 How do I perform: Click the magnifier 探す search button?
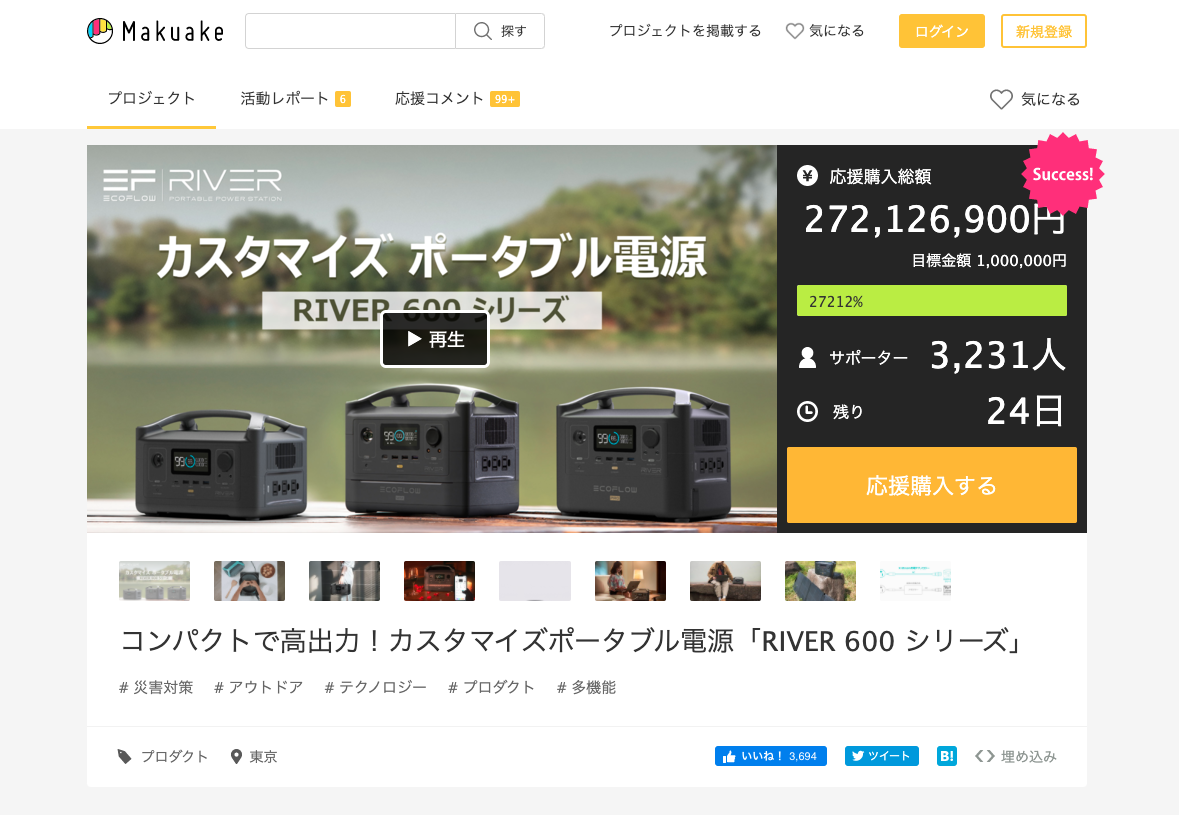point(500,31)
